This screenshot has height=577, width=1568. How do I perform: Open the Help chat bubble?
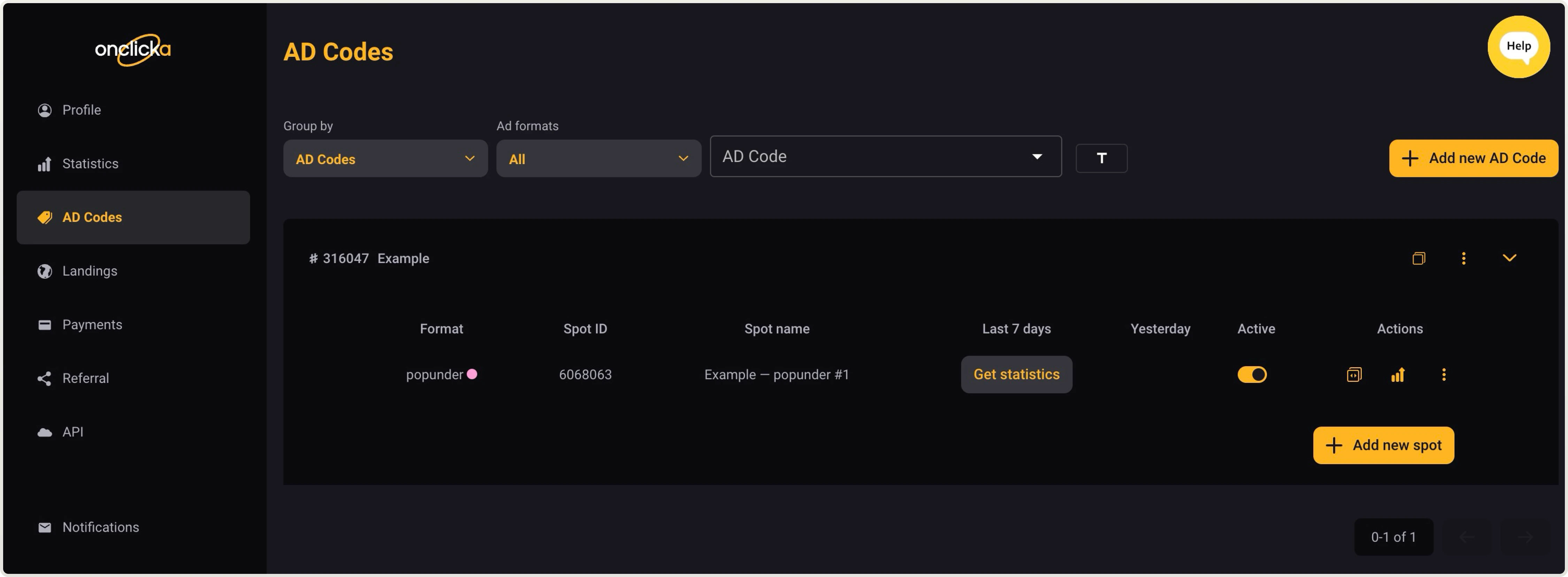1518,47
